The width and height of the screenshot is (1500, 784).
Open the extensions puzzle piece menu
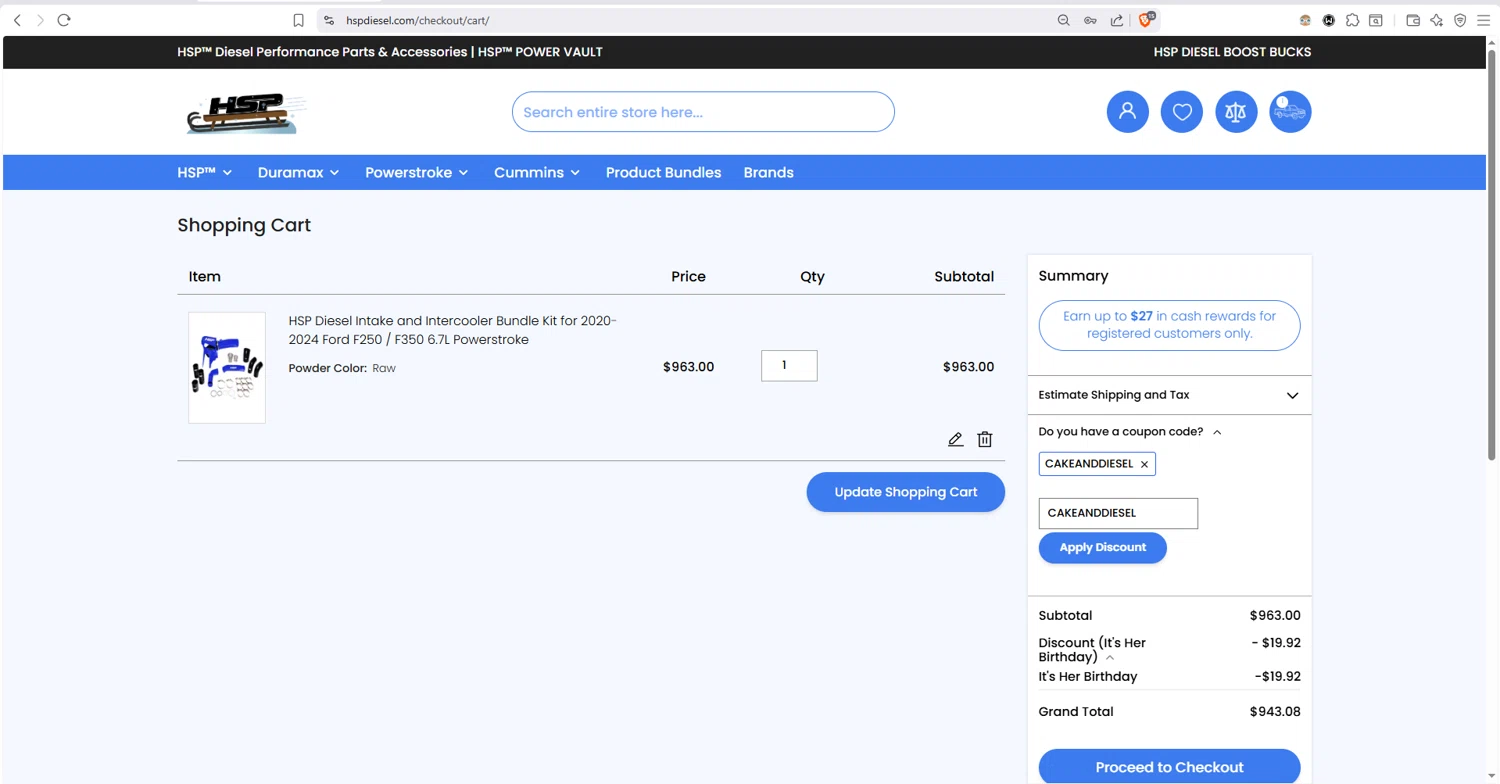(1353, 20)
